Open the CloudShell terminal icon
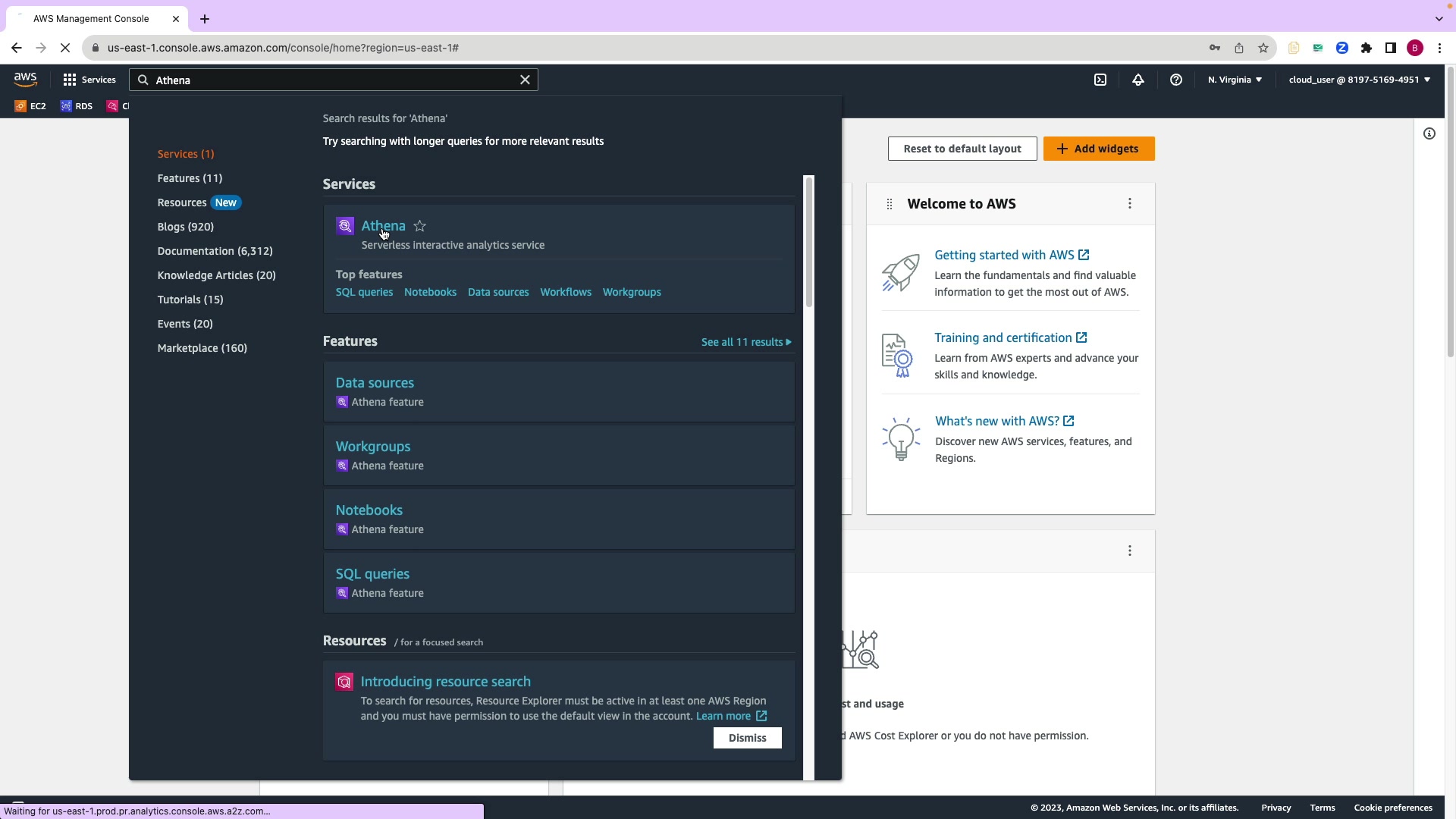Screen dimensions: 1456x819 coord(1100,80)
